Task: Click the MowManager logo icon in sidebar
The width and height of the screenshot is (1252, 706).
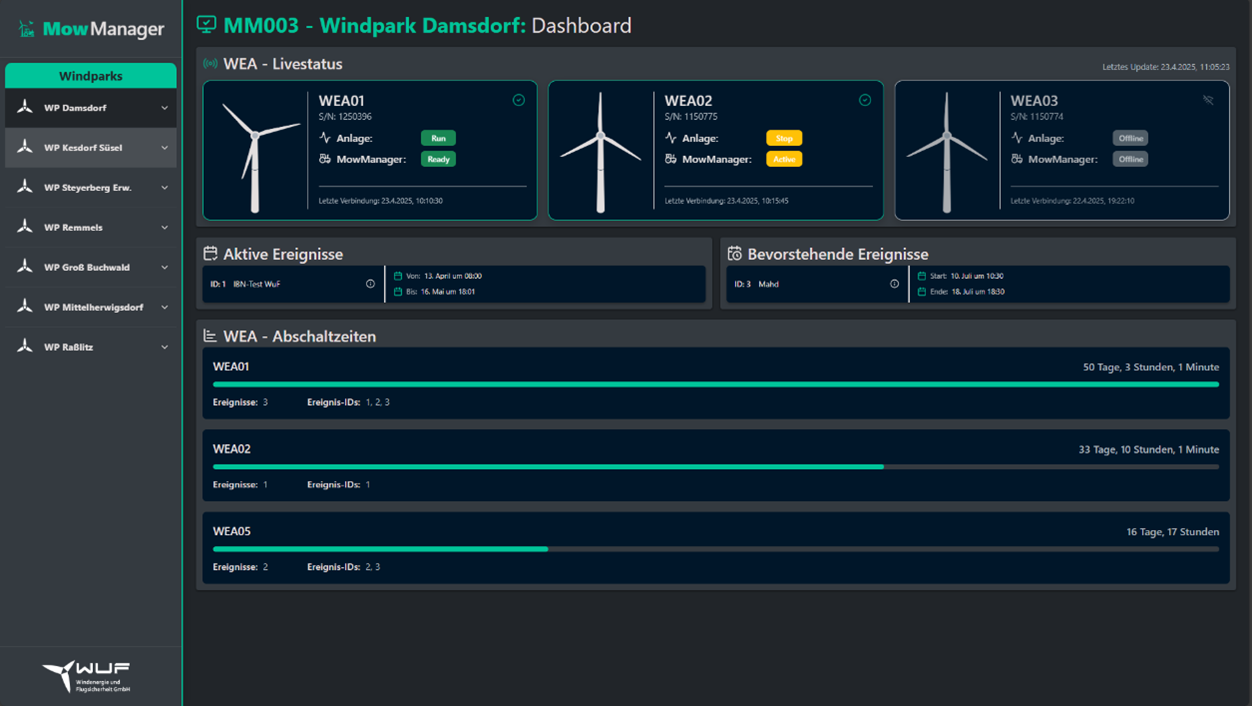Action: [26, 29]
